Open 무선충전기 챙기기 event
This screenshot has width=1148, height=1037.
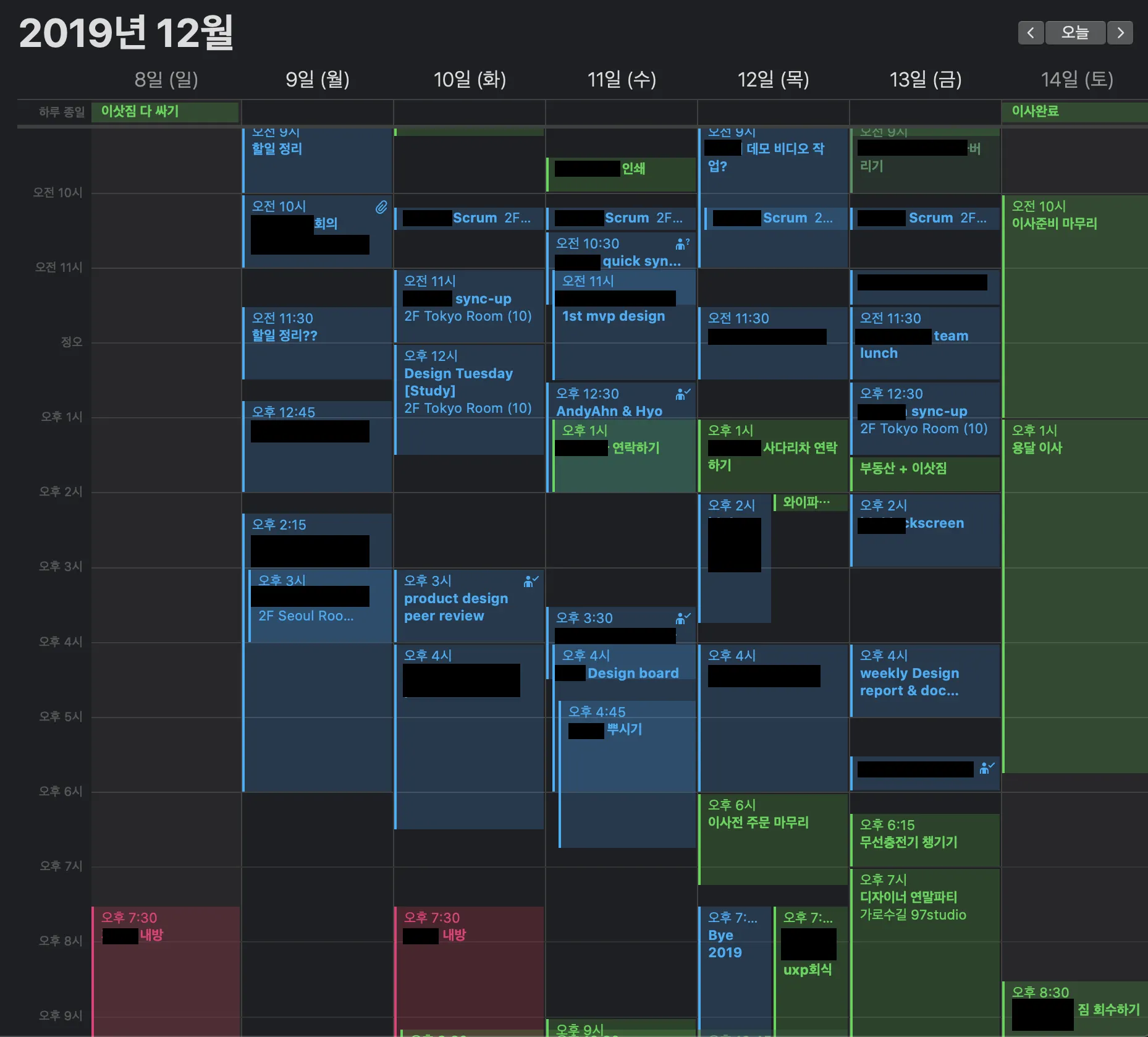click(926, 840)
